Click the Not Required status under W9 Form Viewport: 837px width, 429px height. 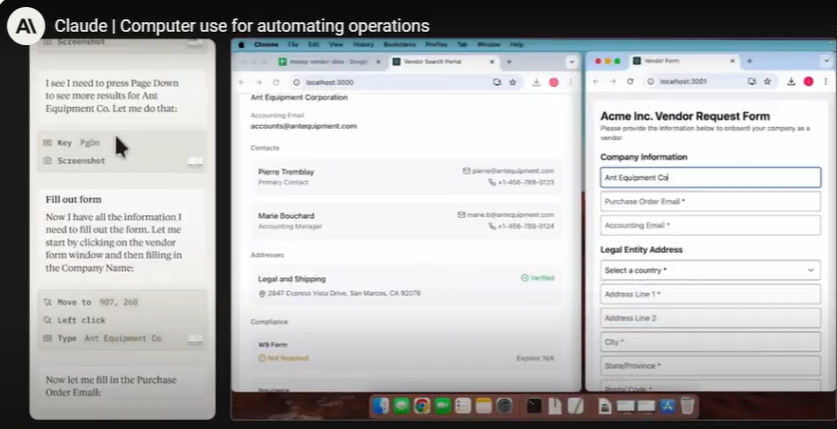pyautogui.click(x=283, y=358)
